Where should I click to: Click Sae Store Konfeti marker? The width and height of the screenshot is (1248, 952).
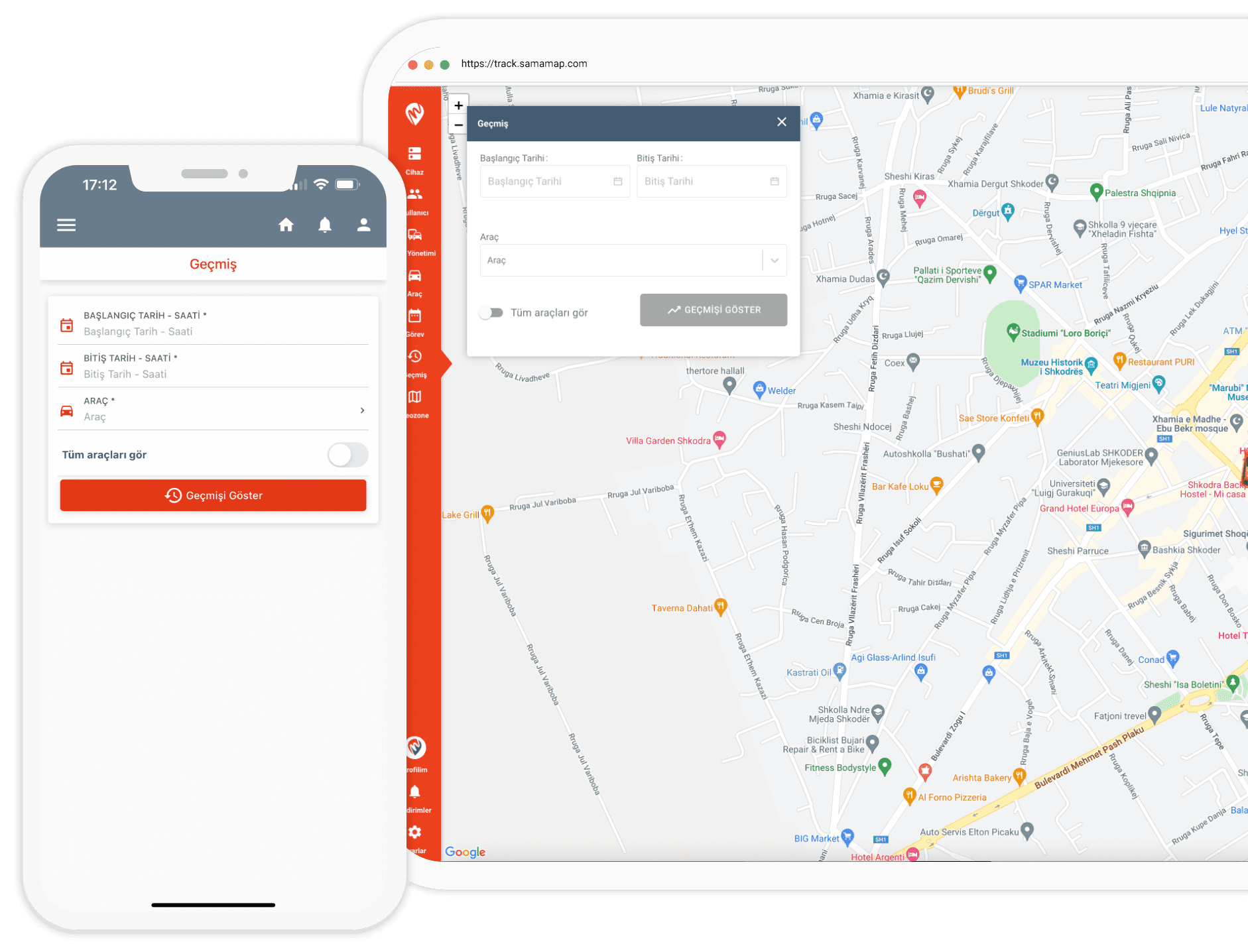point(1038,416)
